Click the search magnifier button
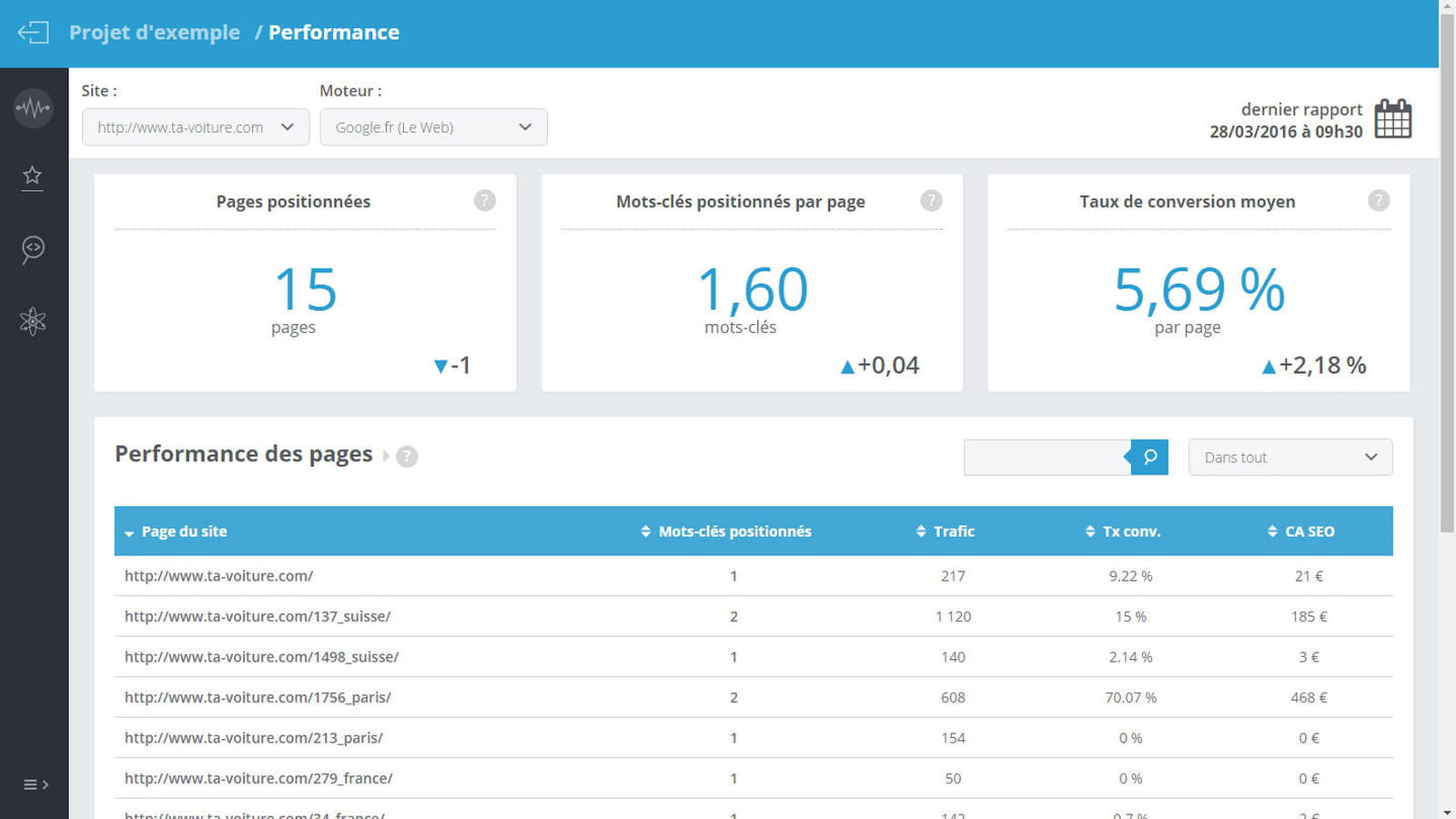Viewport: 1456px width, 819px height. coord(1149,457)
